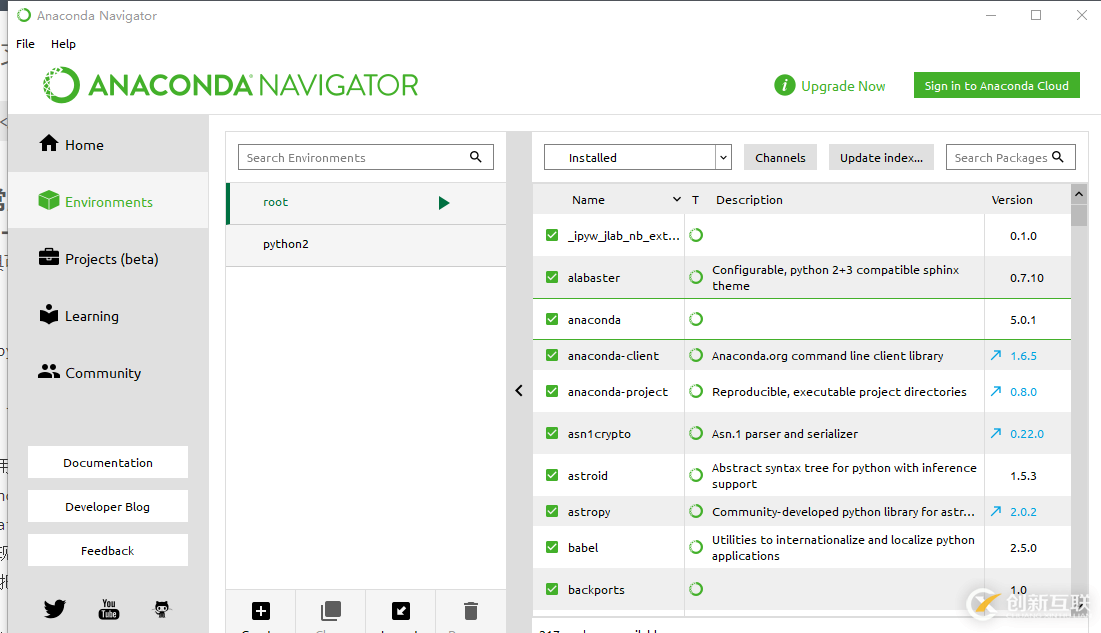Screen dimensions: 1101x633
Task: Click the Search Packages input field
Action: [1000, 157]
